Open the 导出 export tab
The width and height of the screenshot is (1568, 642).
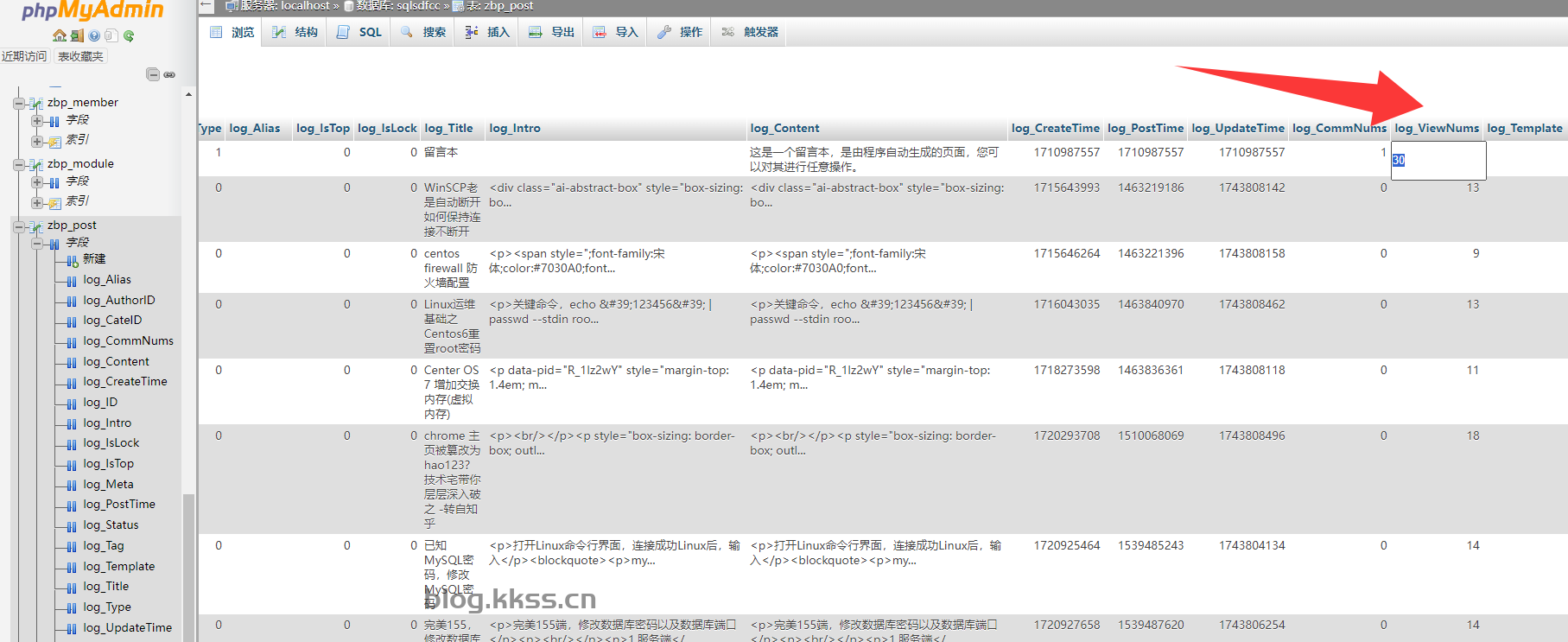552,32
